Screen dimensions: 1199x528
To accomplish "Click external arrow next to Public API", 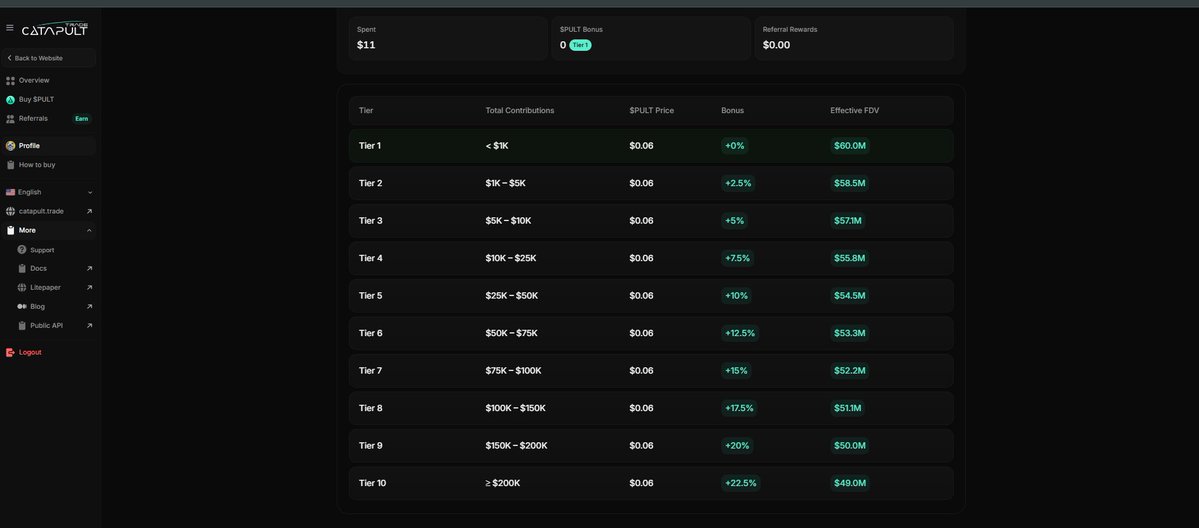I will (89, 326).
